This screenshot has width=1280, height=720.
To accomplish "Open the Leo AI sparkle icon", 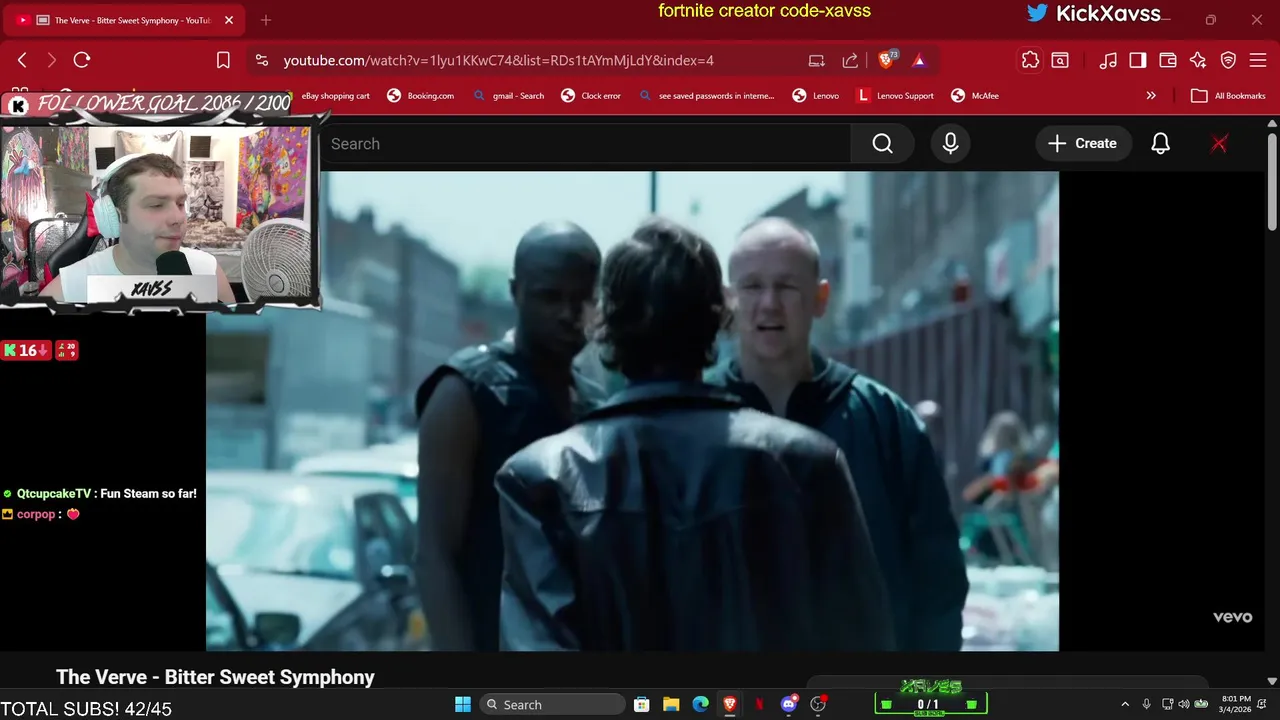I will click(1198, 60).
